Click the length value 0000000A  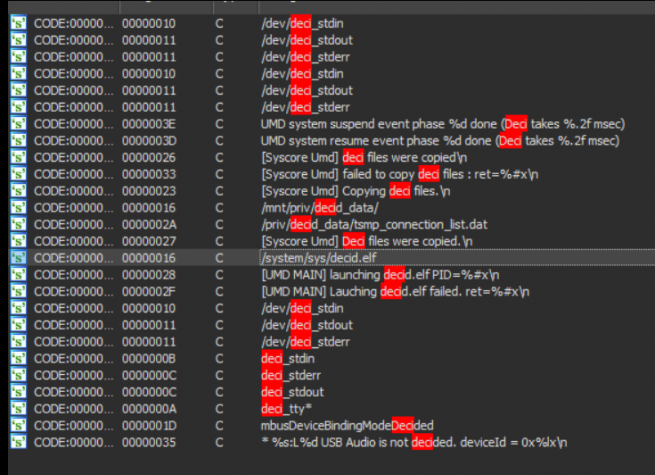tap(150, 409)
